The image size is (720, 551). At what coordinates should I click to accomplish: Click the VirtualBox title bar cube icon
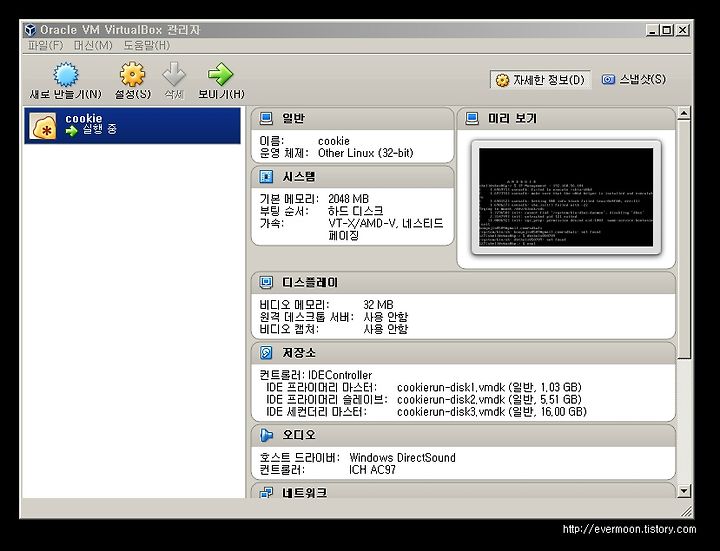tap(30, 30)
